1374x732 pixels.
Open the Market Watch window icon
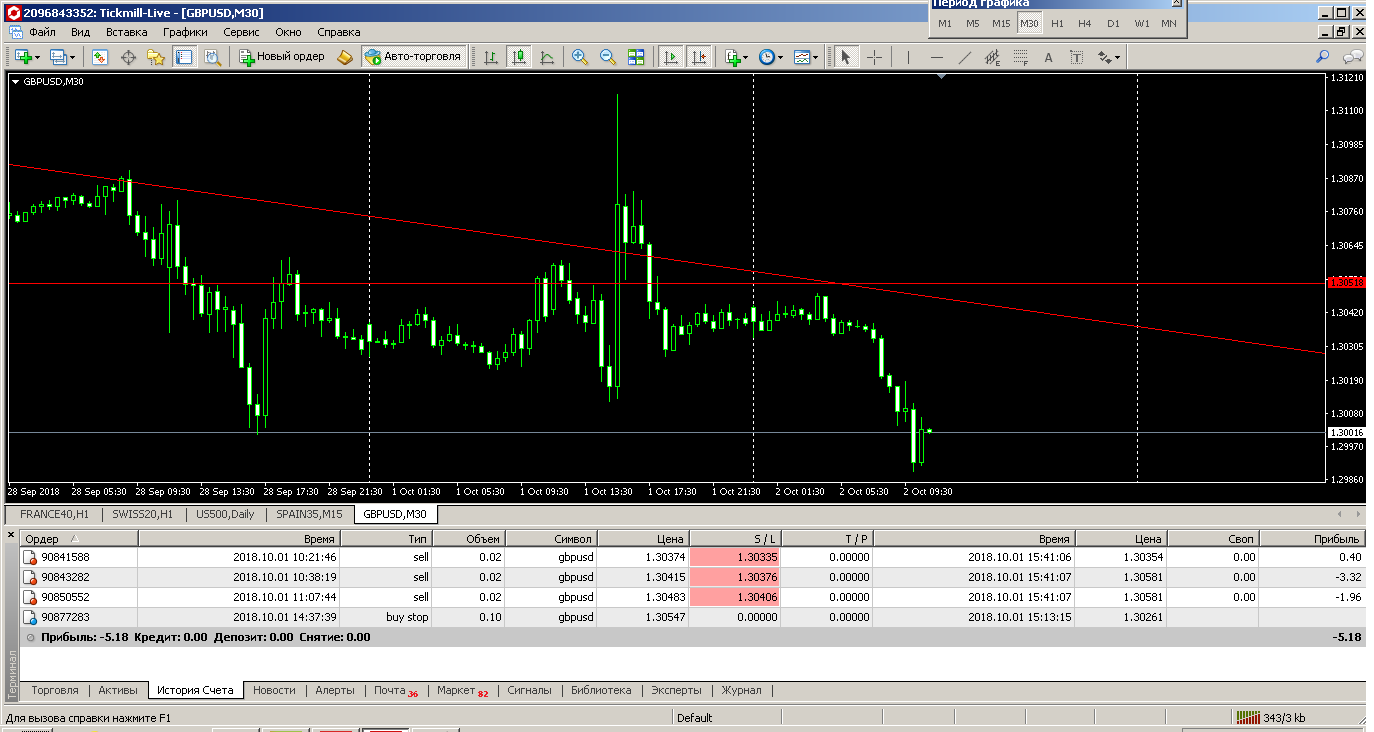(100, 57)
